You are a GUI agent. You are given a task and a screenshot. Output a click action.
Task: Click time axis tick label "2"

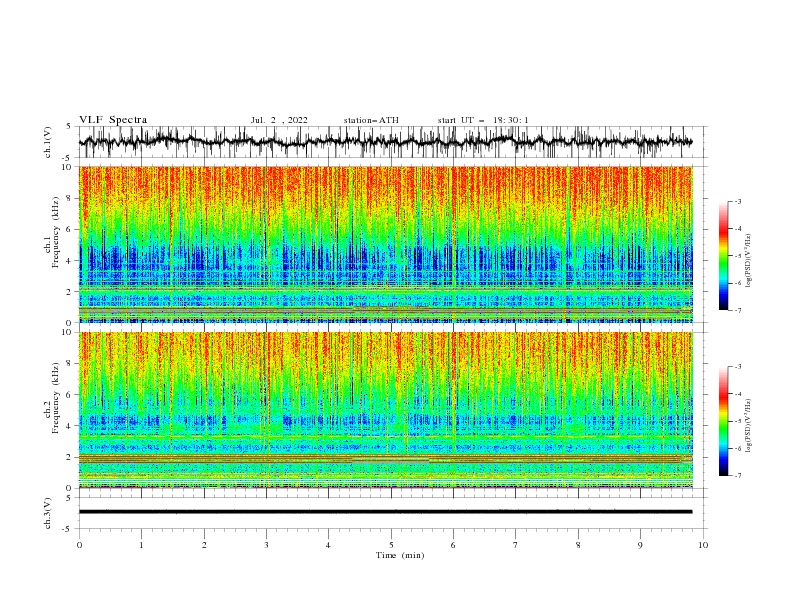[x=204, y=545]
